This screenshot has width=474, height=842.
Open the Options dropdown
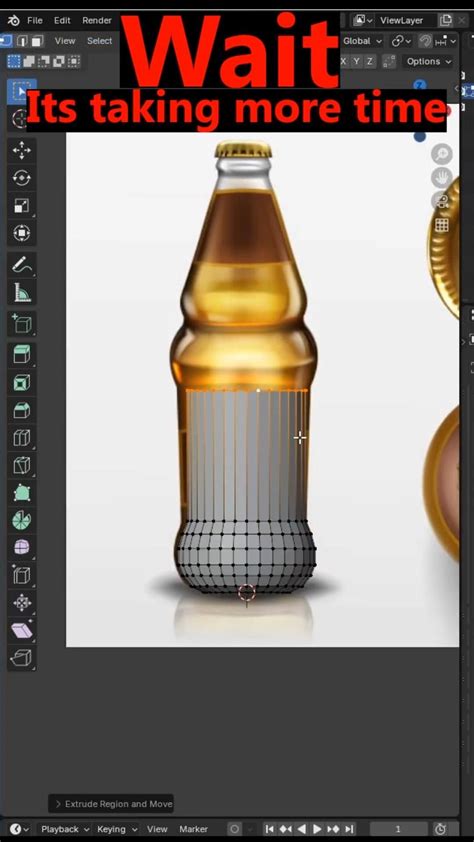point(429,61)
